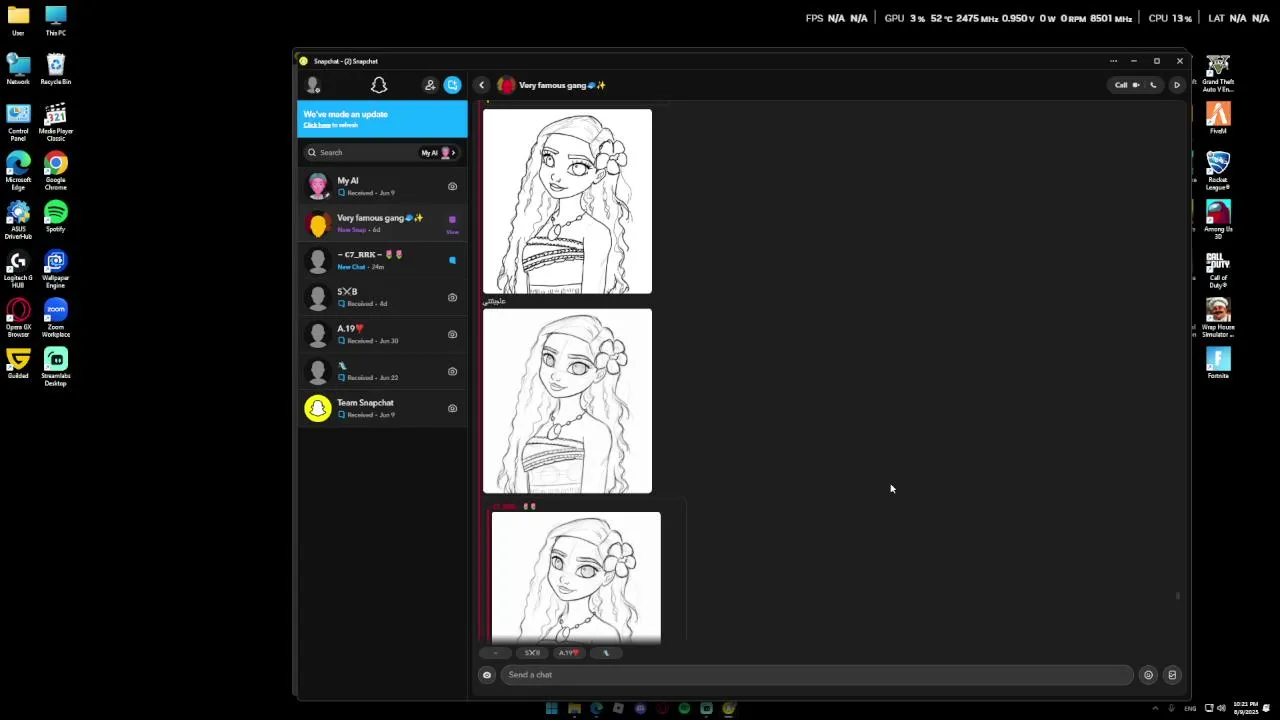This screenshot has width=1280, height=720.
Task: Open the Recycle Bin on desktop
Action: click(x=56, y=70)
